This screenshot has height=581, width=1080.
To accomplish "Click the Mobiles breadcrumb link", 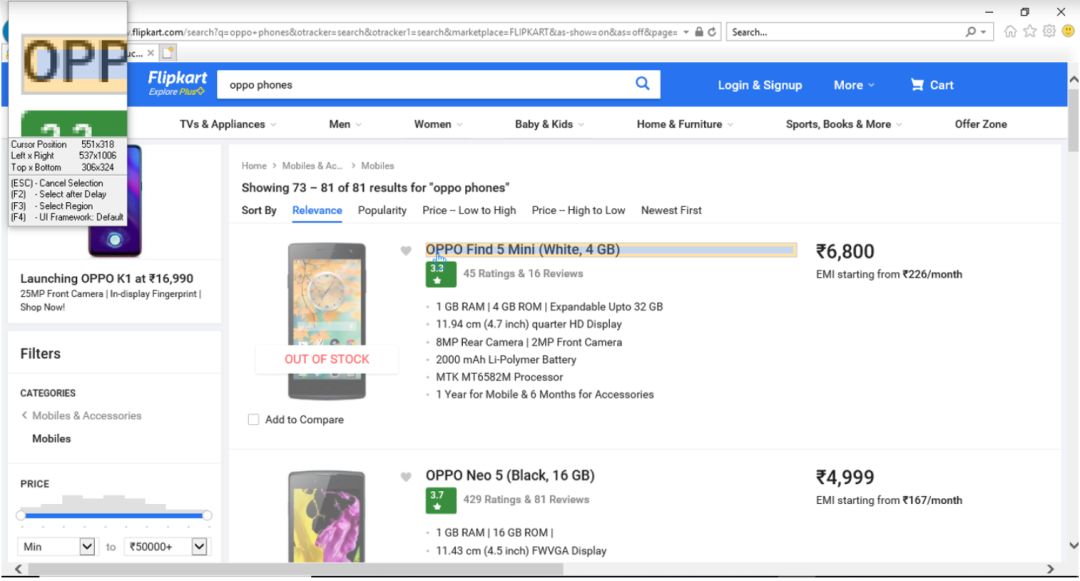I will pyautogui.click(x=377, y=166).
